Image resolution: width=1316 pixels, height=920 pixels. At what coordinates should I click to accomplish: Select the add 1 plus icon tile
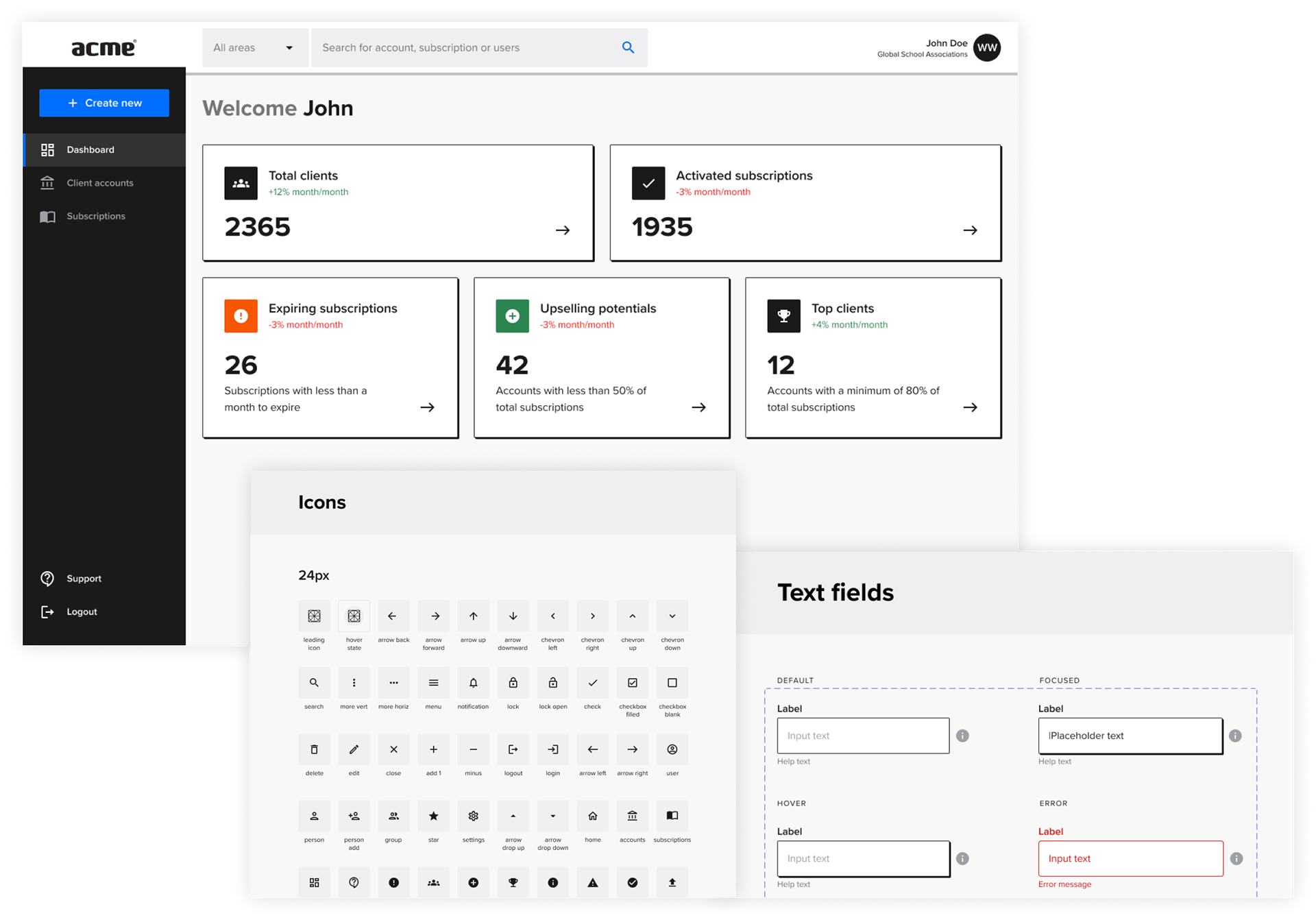433,749
